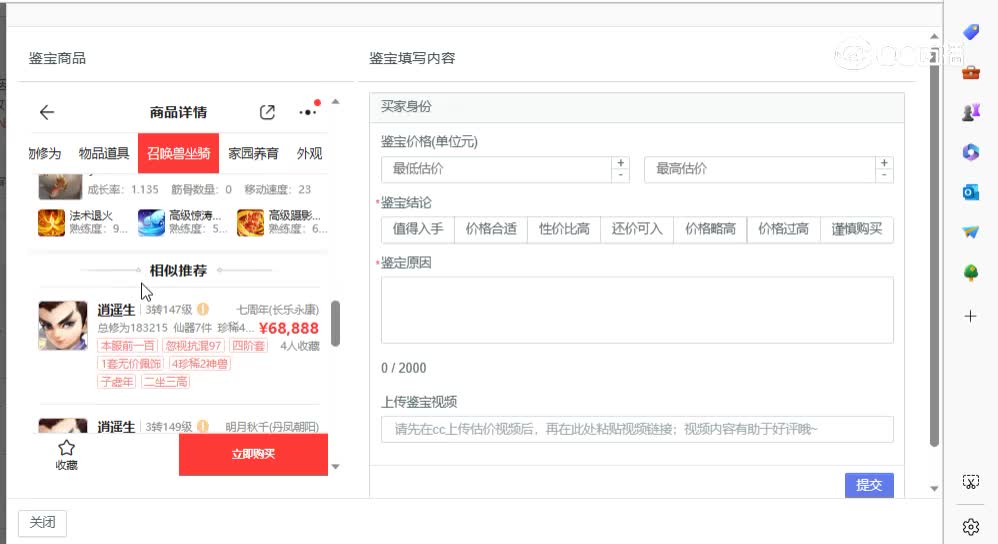This screenshot has width=998, height=544.
Task: Click the 提交 submit button
Action: (x=868, y=485)
